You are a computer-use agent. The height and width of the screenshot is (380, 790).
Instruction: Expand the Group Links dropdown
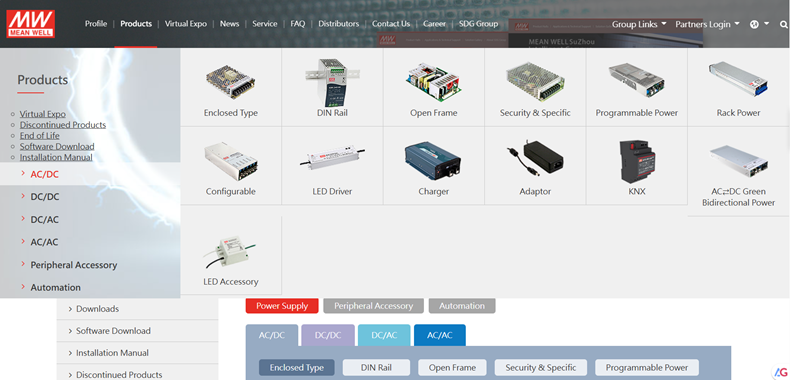[x=639, y=24]
